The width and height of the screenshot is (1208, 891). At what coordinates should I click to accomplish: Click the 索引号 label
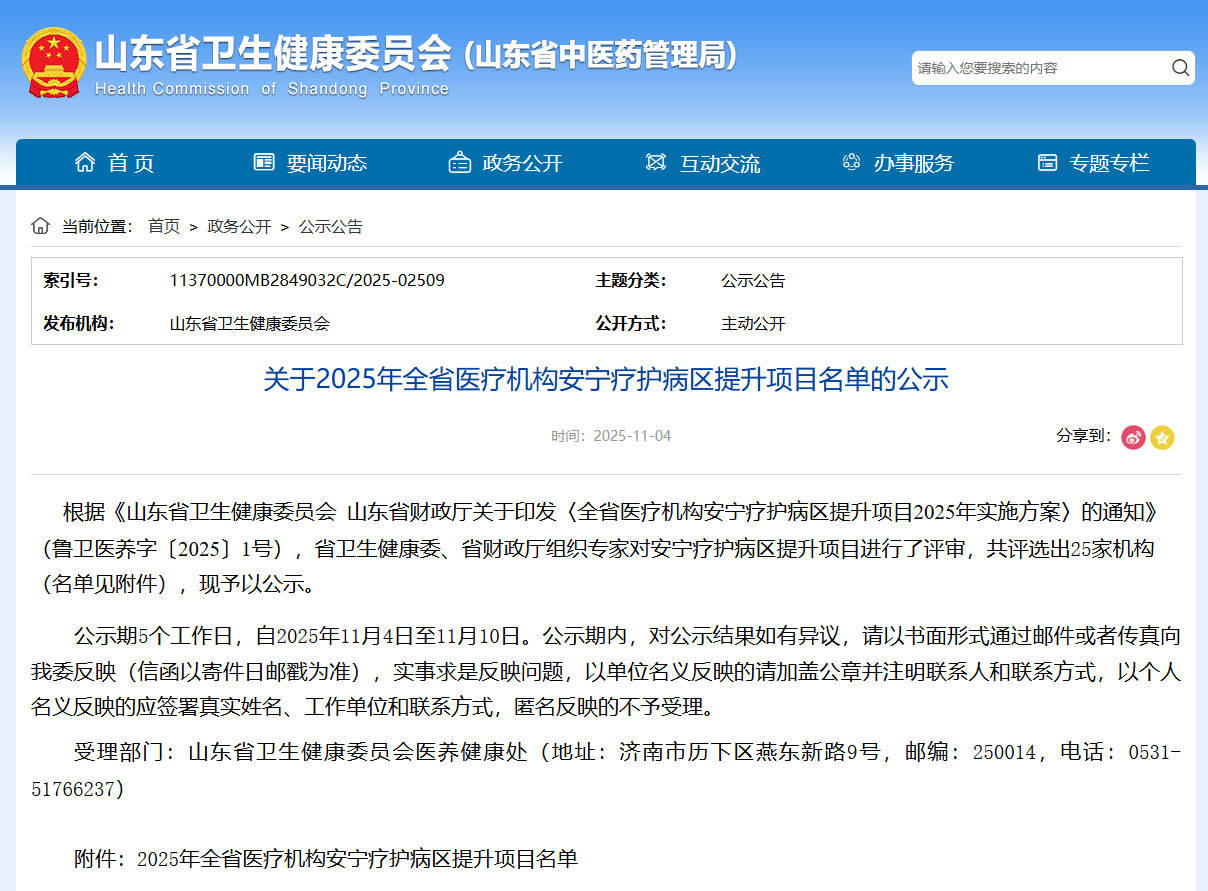click(70, 280)
